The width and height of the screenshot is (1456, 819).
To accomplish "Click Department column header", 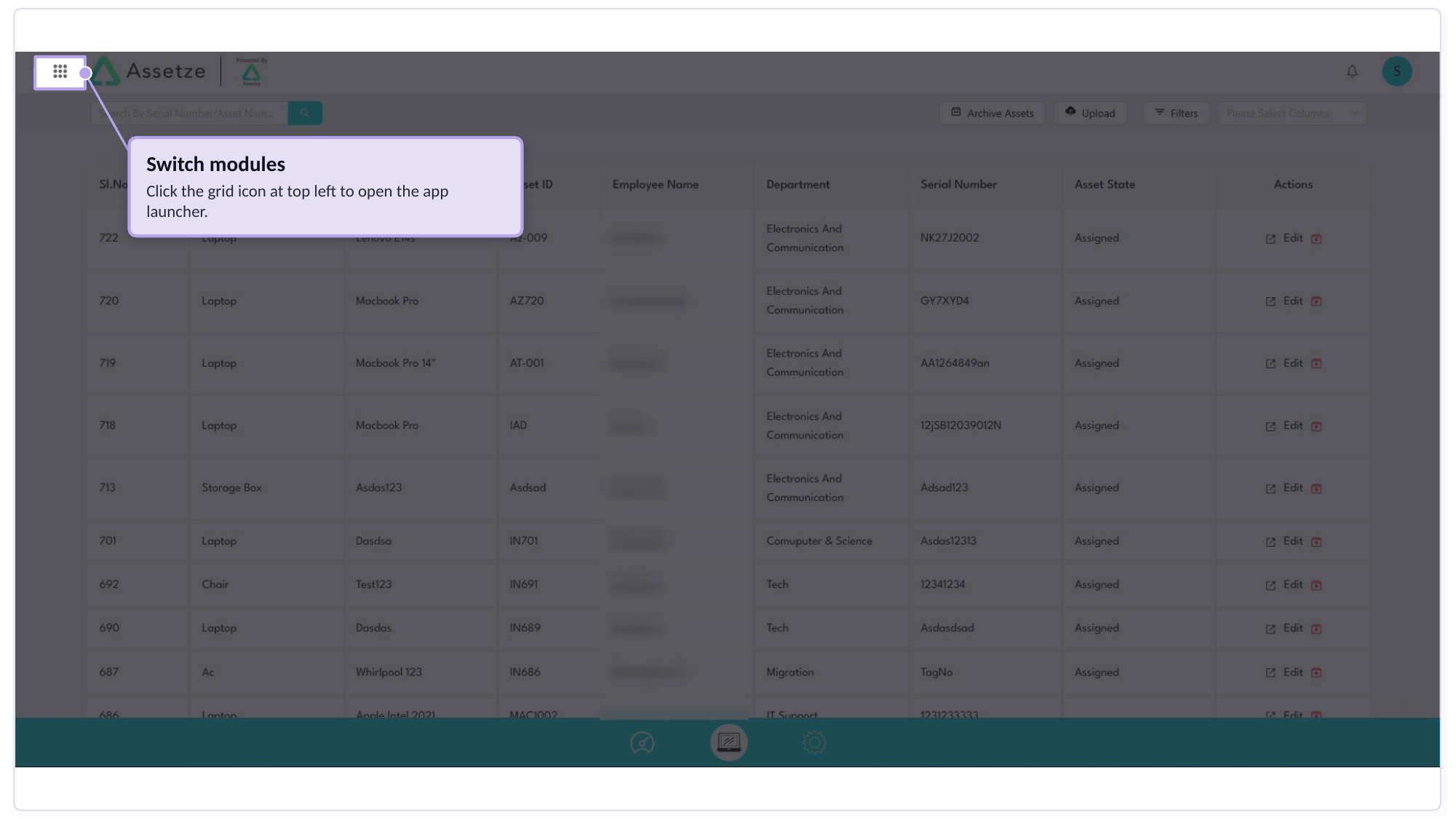I will pyautogui.click(x=797, y=184).
